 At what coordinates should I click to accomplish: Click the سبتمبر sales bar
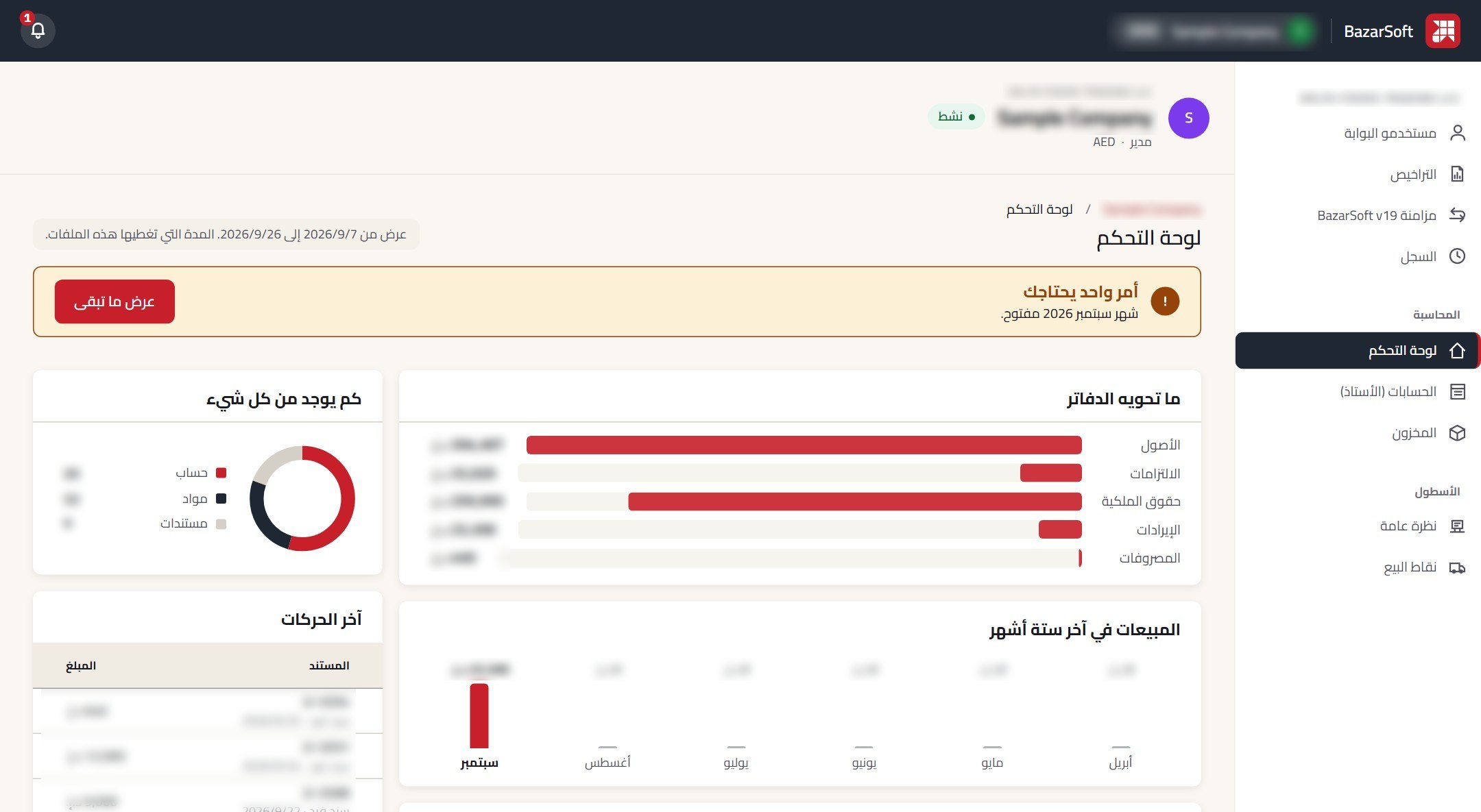pos(479,716)
